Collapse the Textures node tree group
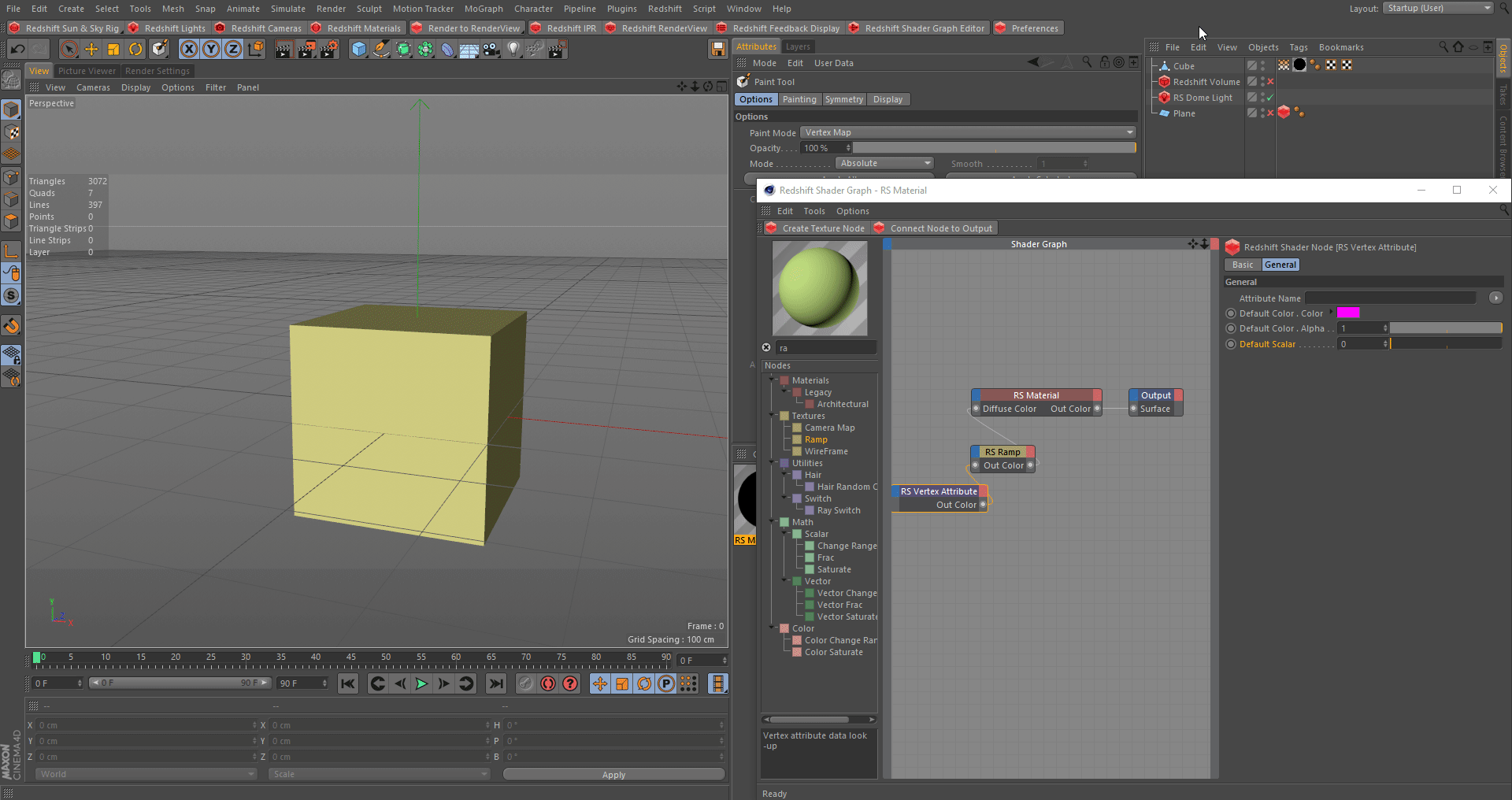Image resolution: width=1512 pixels, height=800 pixels. pos(772,416)
